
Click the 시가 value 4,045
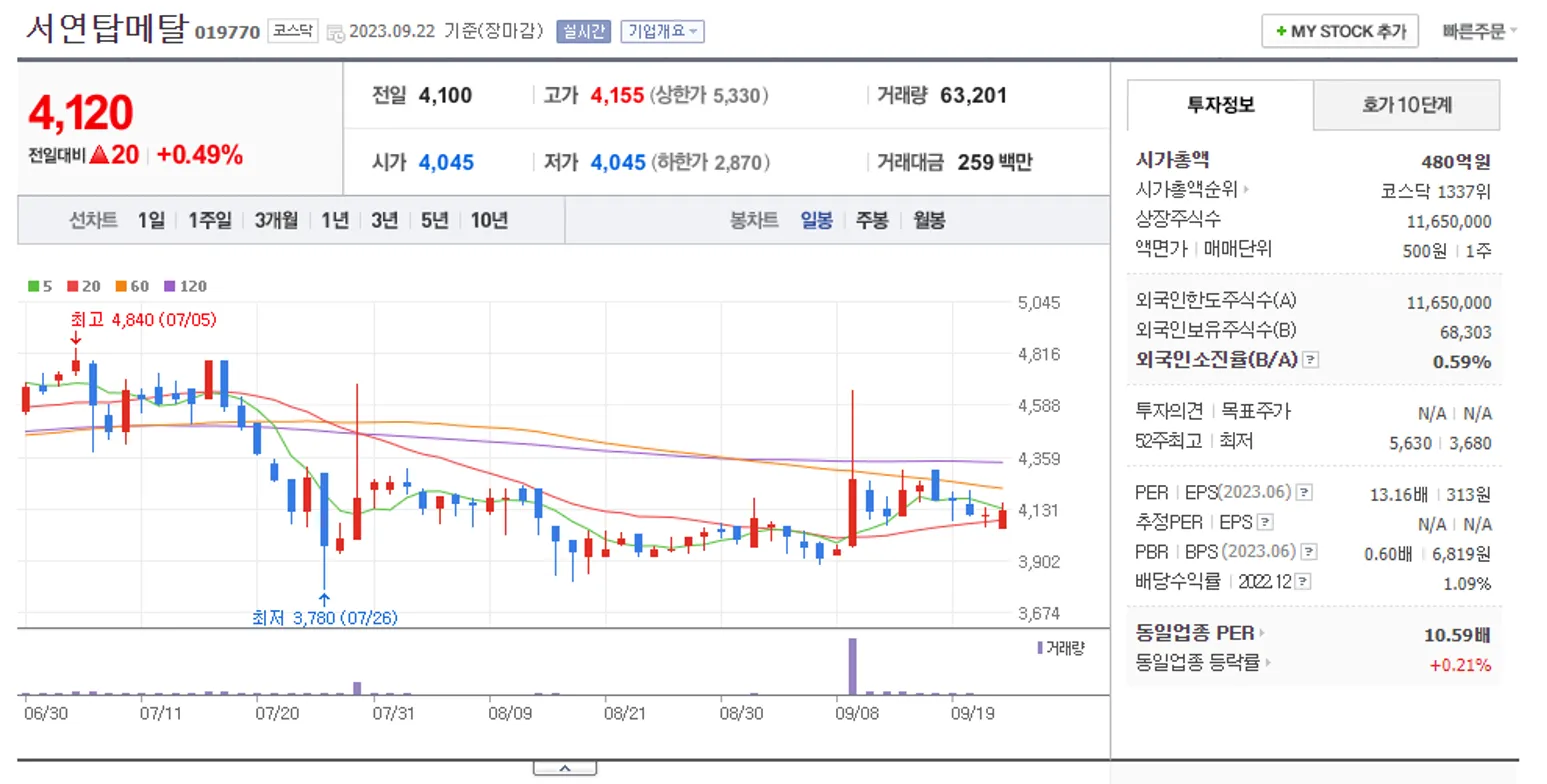tap(446, 162)
